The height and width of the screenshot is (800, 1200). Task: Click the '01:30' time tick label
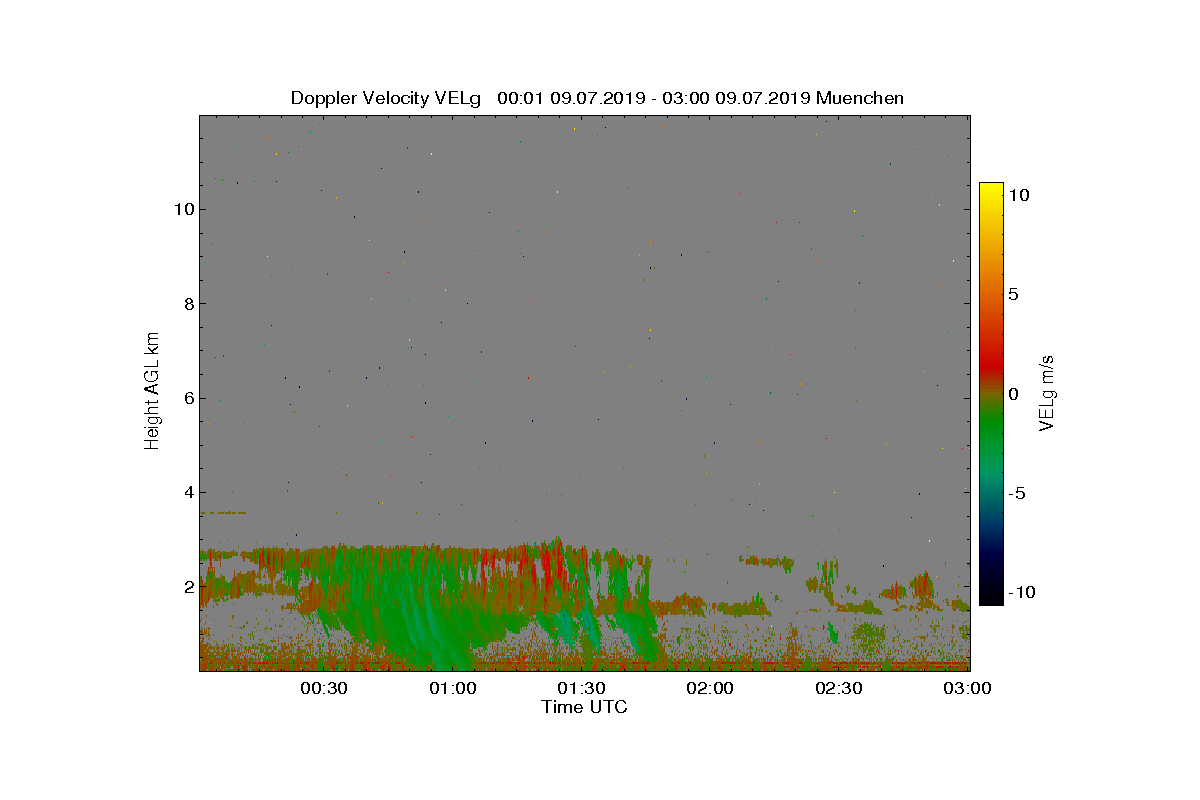(x=581, y=688)
